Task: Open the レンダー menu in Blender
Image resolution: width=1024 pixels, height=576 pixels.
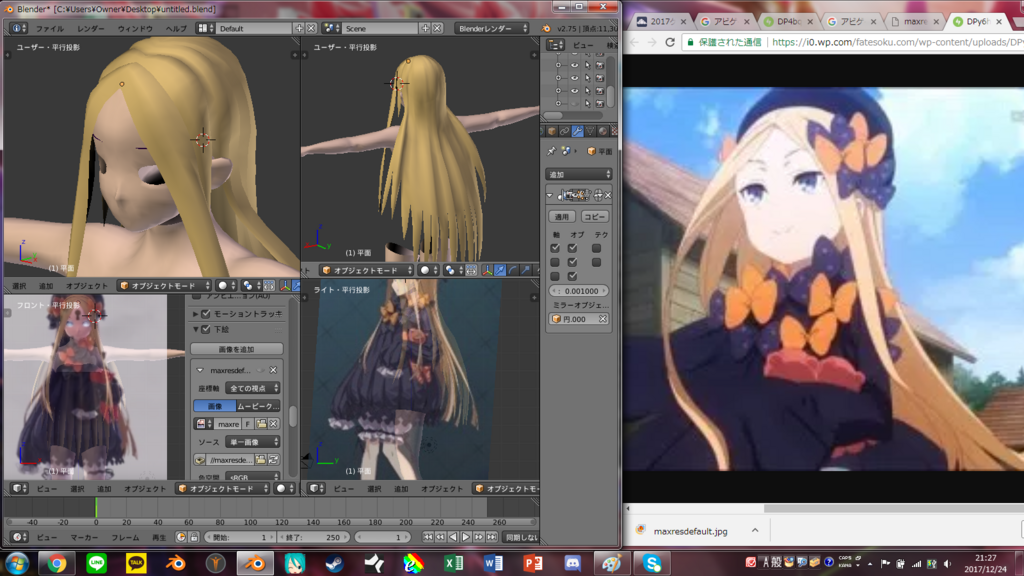Action: (90, 29)
